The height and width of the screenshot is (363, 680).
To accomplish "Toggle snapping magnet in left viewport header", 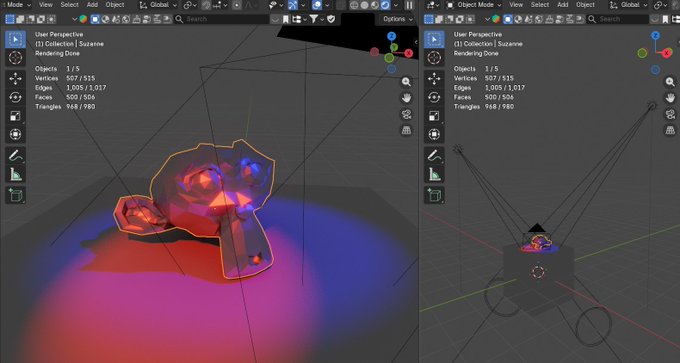I will [x=206, y=5].
